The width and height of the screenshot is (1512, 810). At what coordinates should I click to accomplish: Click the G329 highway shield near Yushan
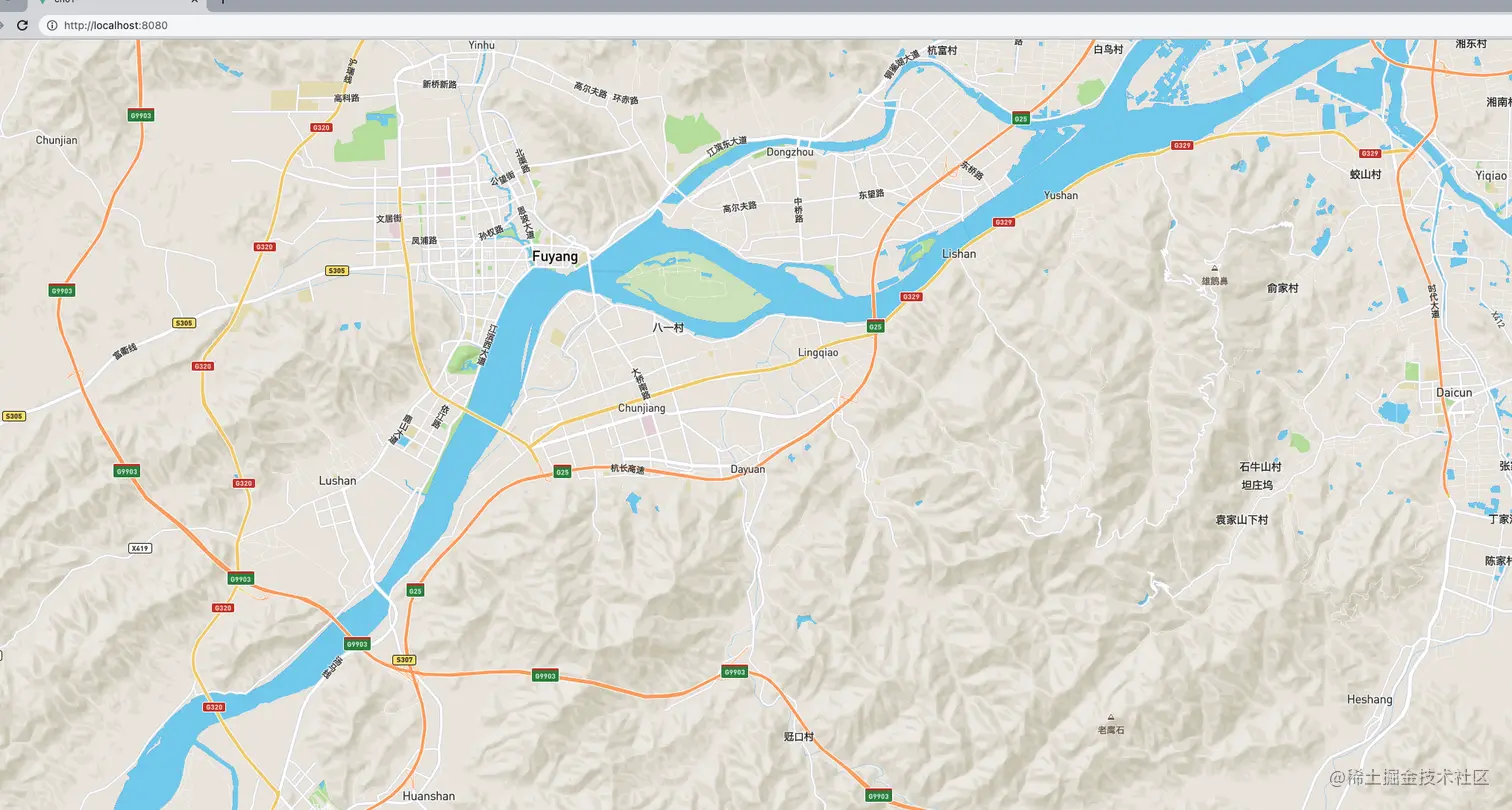[1002, 221]
